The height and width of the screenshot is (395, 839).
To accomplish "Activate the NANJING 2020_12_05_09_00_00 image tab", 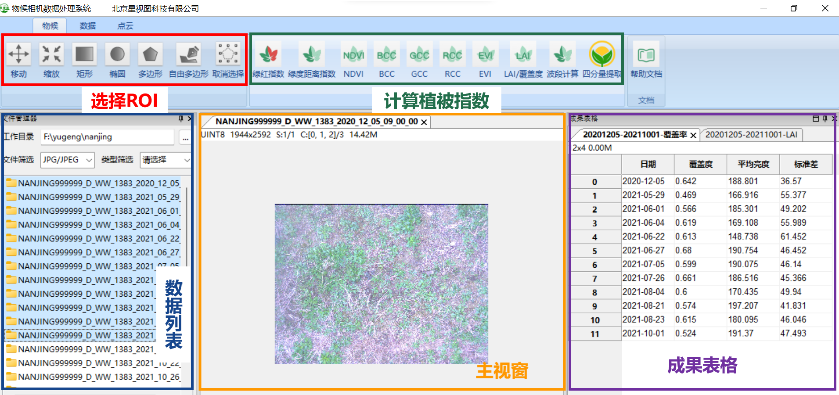I will [316, 122].
